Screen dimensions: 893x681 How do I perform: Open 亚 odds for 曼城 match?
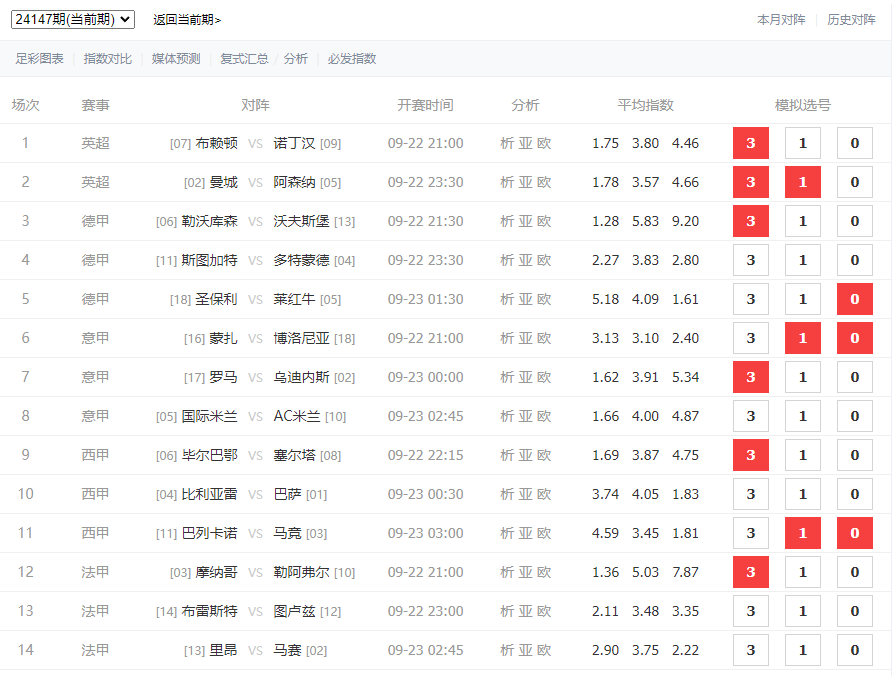(x=525, y=182)
